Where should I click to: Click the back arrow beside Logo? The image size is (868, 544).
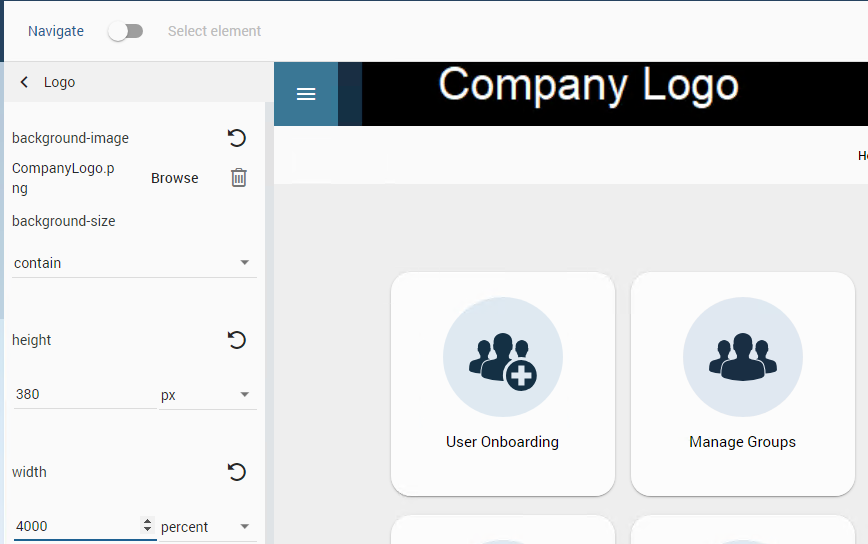click(24, 82)
